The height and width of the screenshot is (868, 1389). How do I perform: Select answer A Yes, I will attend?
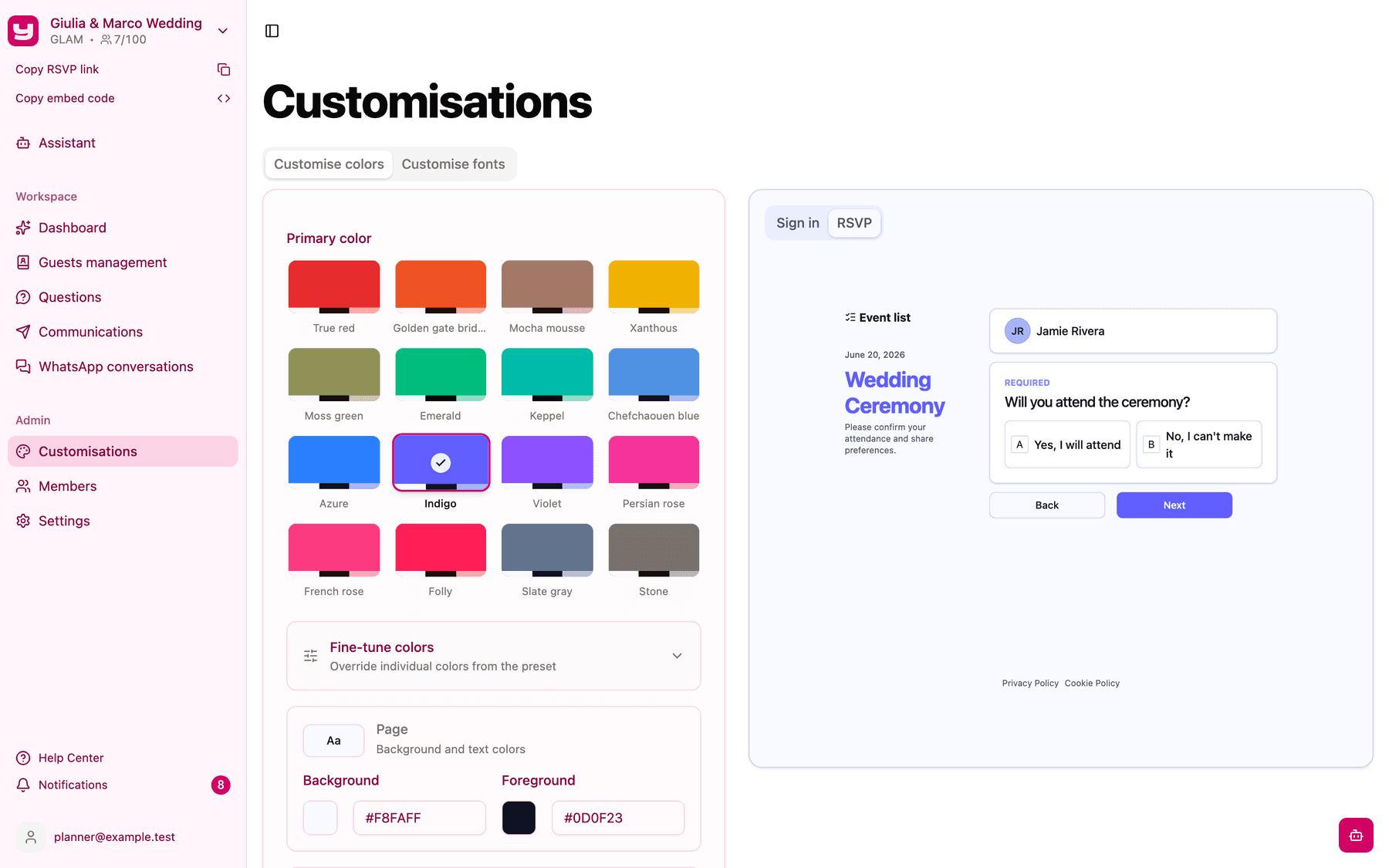click(x=1067, y=444)
